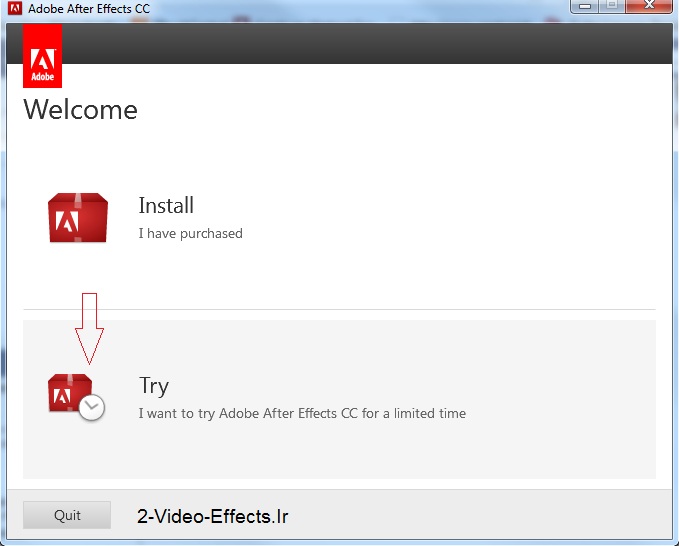Close the Adobe After Effects CC window
The width and height of the screenshot is (679, 546).
pyautogui.click(x=649, y=6)
